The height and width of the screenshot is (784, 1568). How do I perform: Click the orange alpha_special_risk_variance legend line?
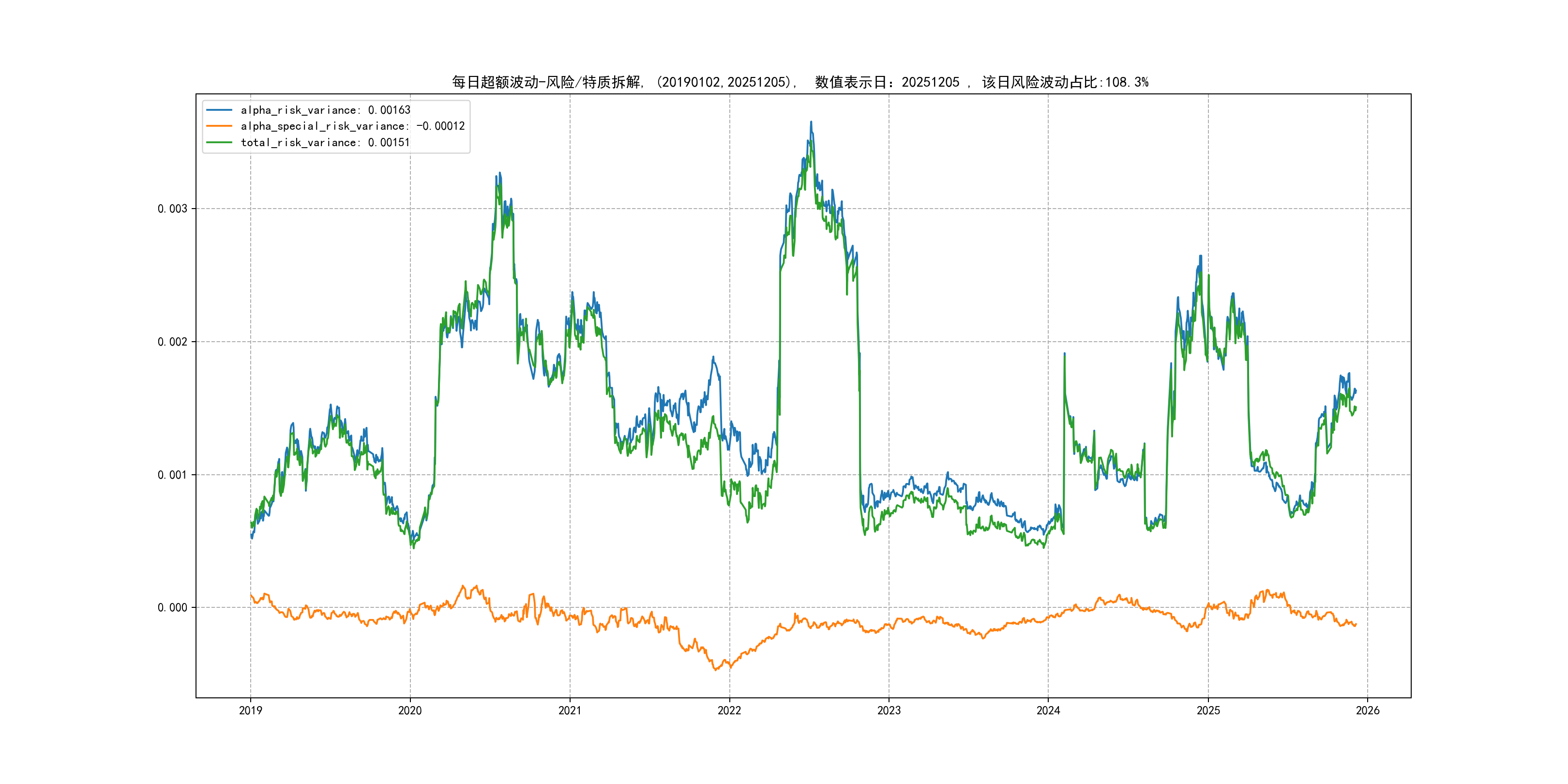pyautogui.click(x=219, y=126)
